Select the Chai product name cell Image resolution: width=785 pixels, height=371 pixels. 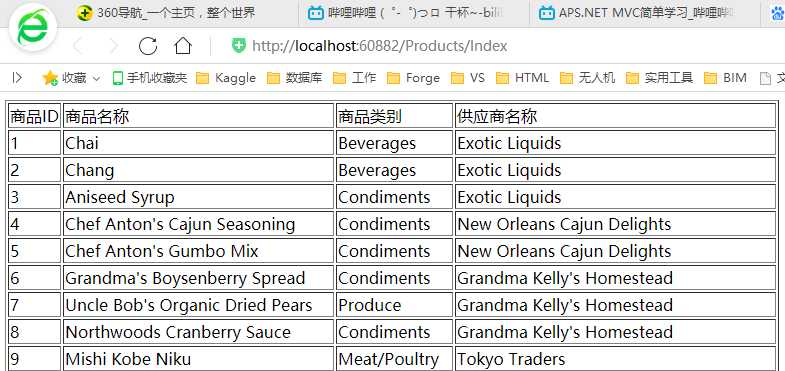[198, 143]
